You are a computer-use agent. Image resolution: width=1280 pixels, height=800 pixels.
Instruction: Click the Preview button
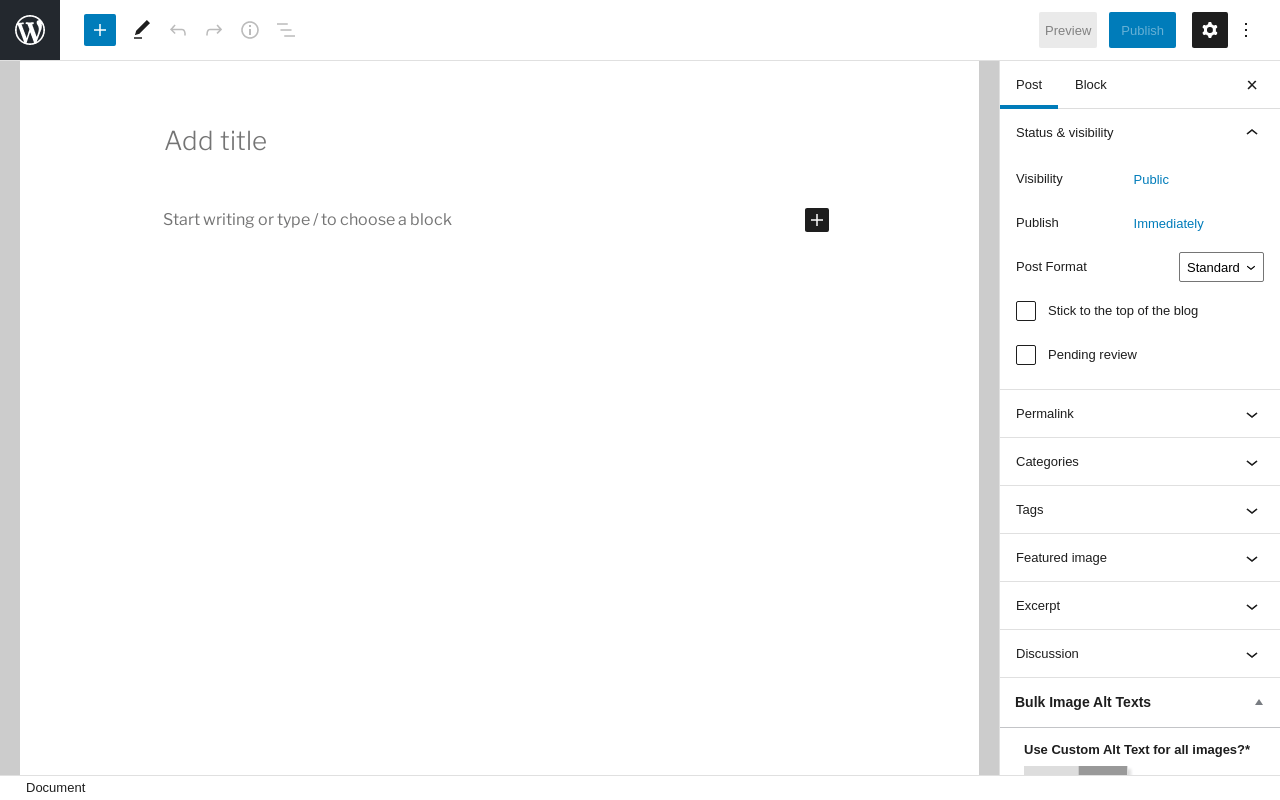coord(1068,30)
